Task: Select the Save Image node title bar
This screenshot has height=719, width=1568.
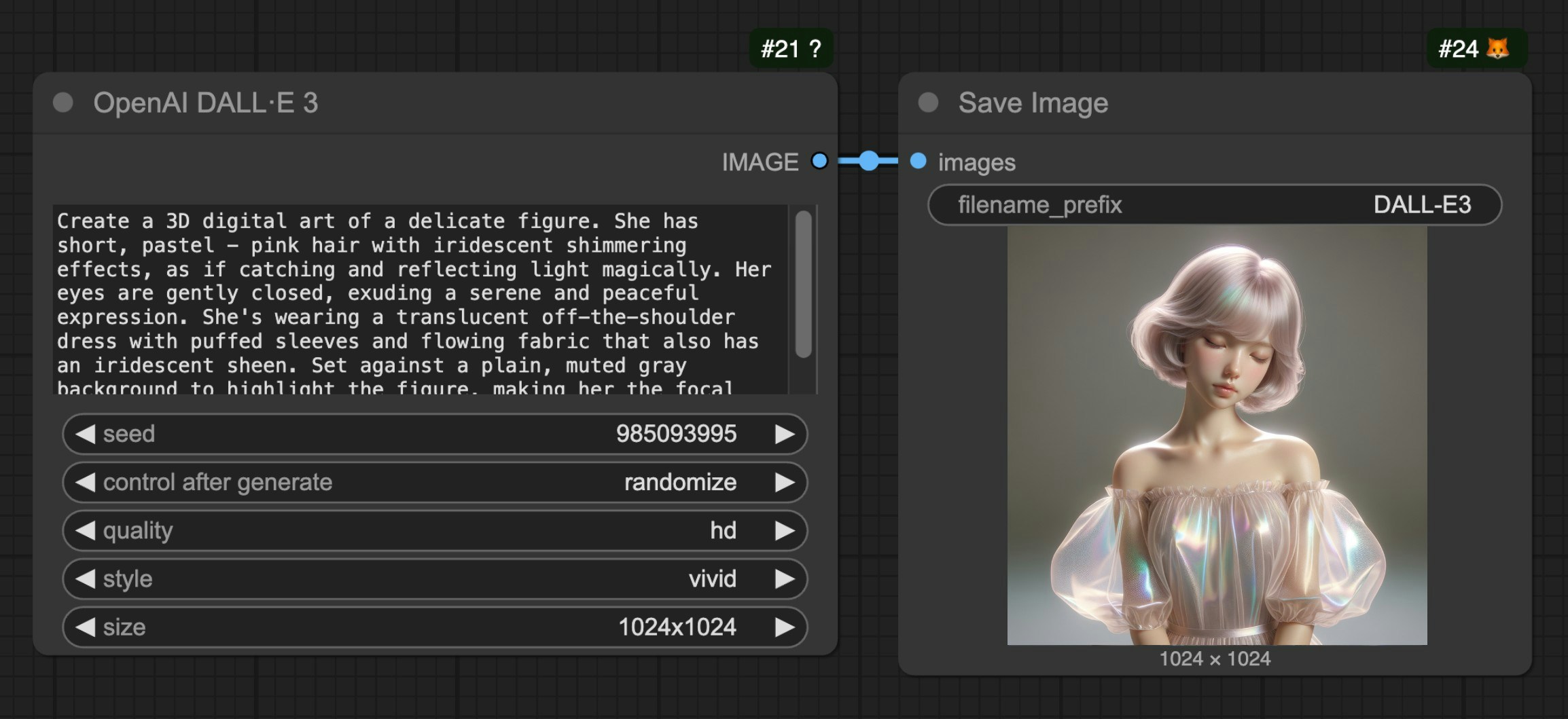Action: click(1033, 103)
